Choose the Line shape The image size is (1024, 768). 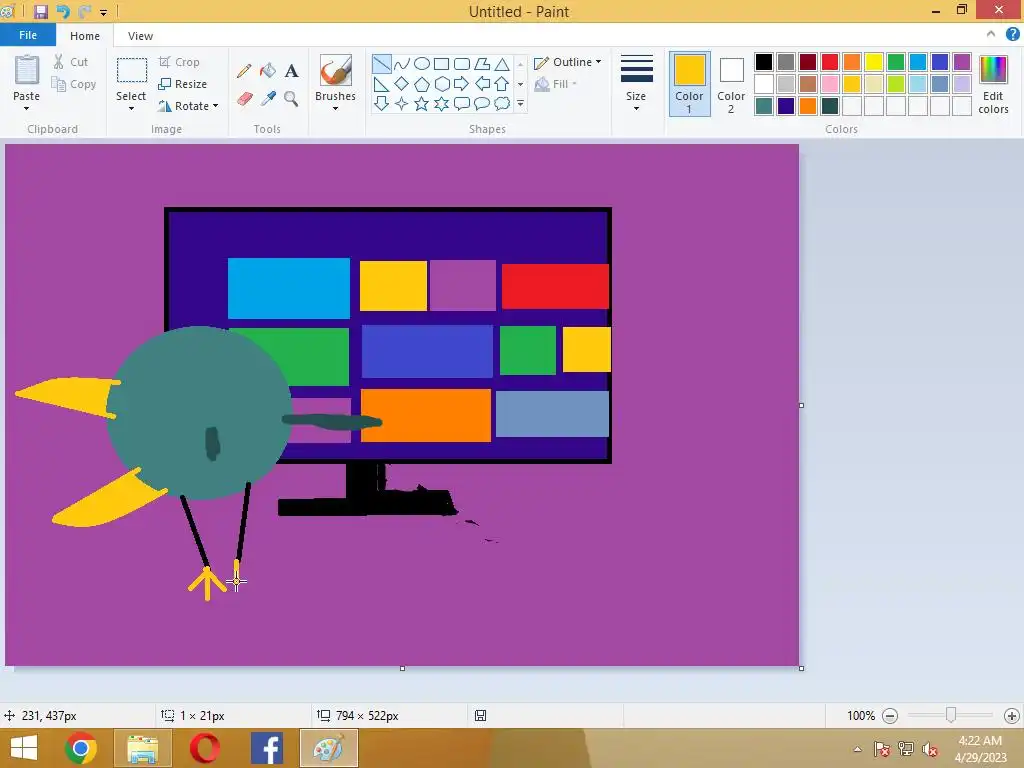pos(381,63)
